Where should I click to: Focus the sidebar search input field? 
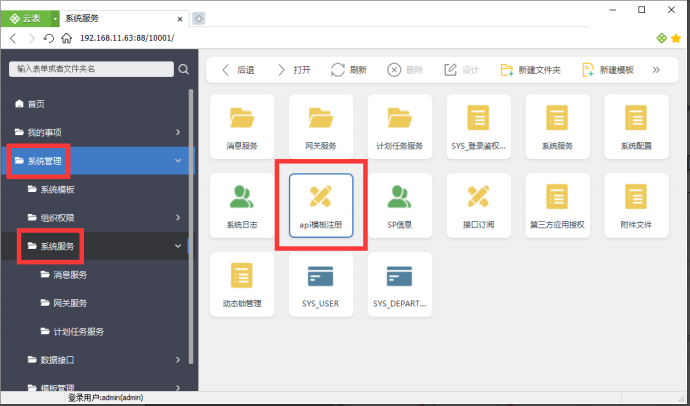(91, 69)
